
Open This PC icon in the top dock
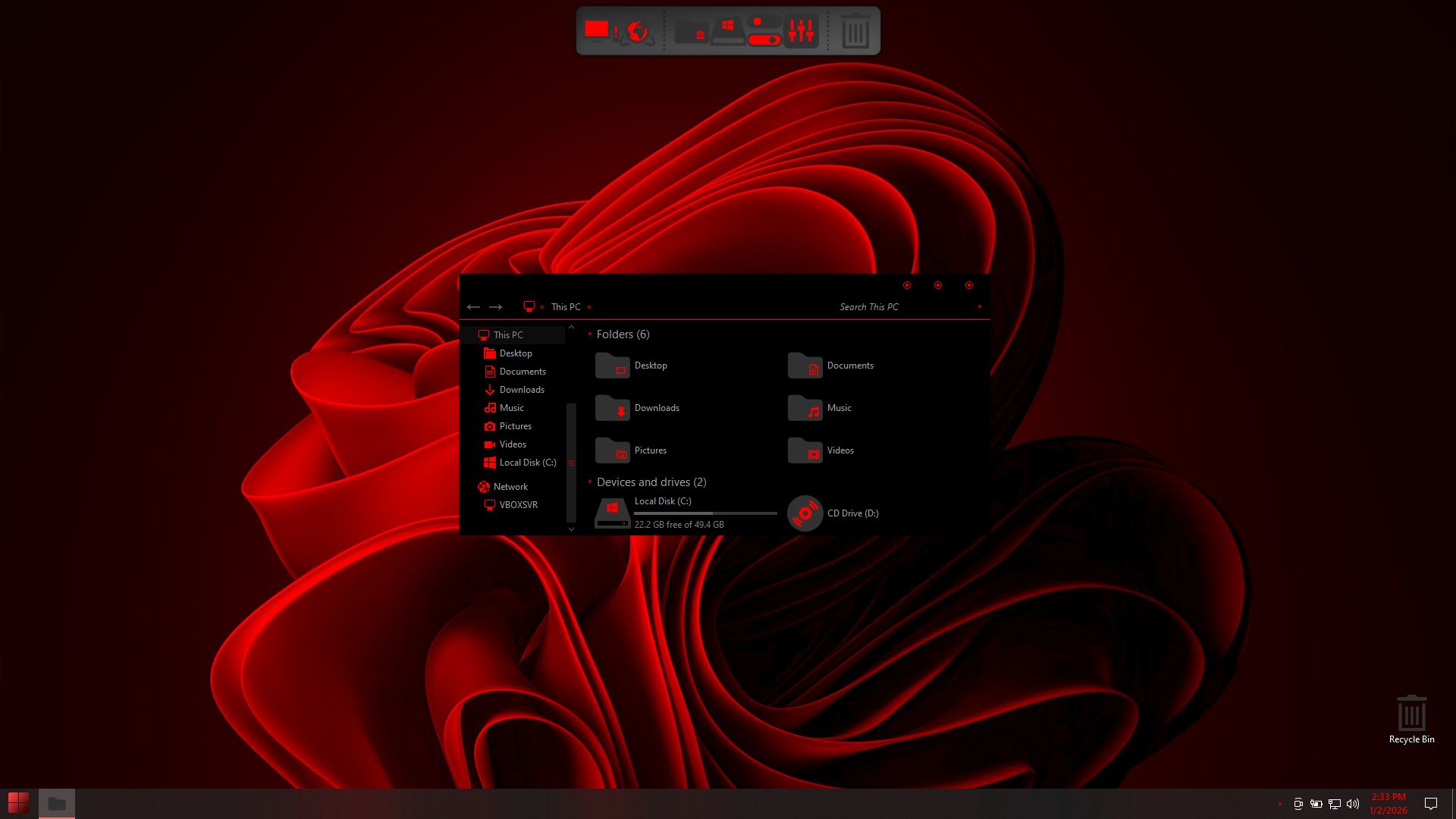(597, 31)
